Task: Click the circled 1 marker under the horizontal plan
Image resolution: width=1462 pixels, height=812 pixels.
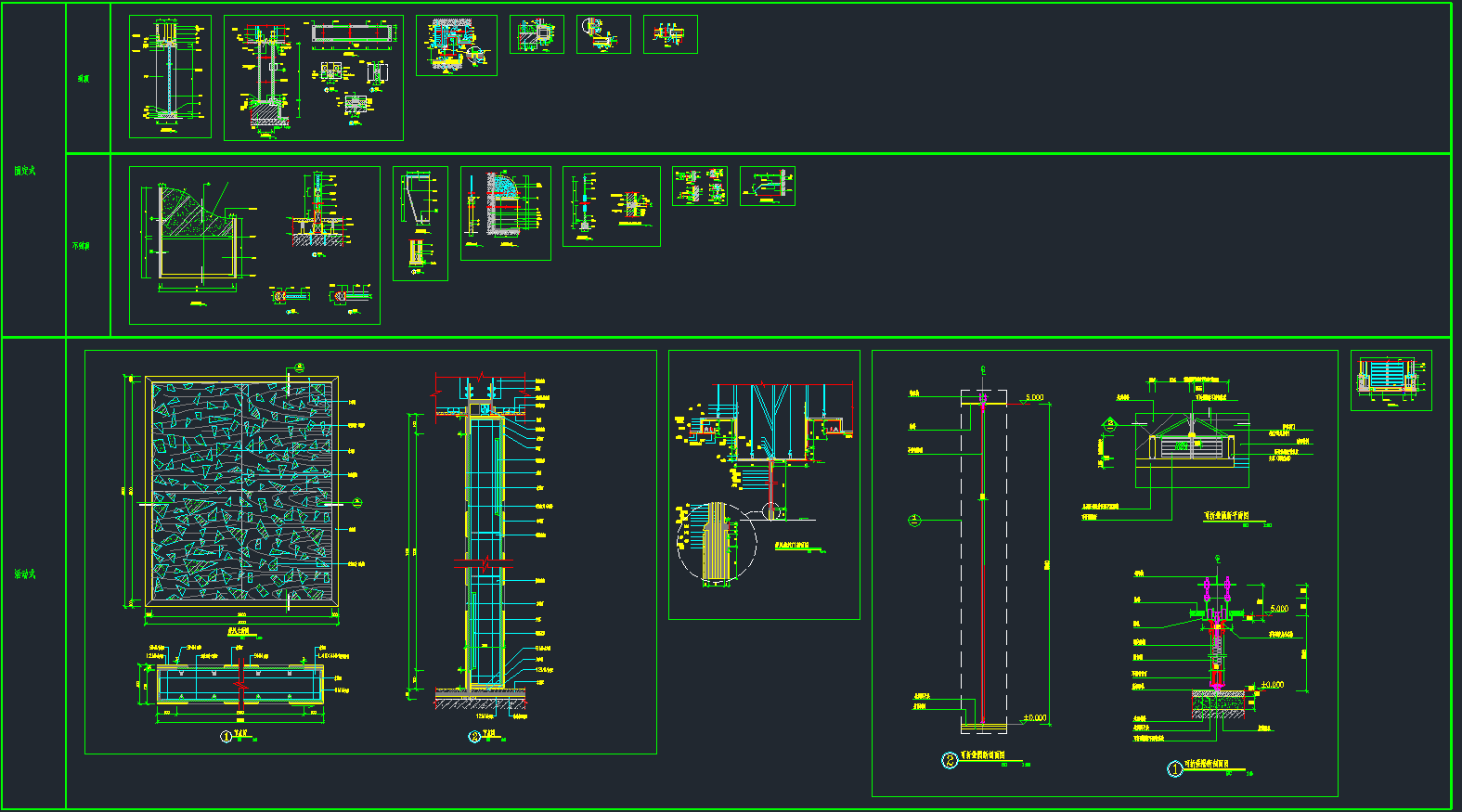Action: pyautogui.click(x=226, y=737)
